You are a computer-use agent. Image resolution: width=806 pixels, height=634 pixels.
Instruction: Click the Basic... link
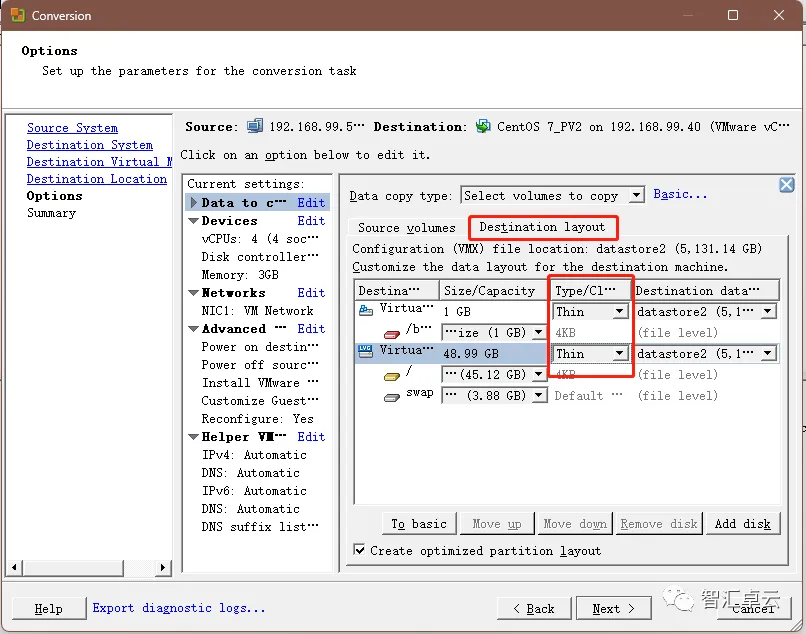pyautogui.click(x=680, y=194)
